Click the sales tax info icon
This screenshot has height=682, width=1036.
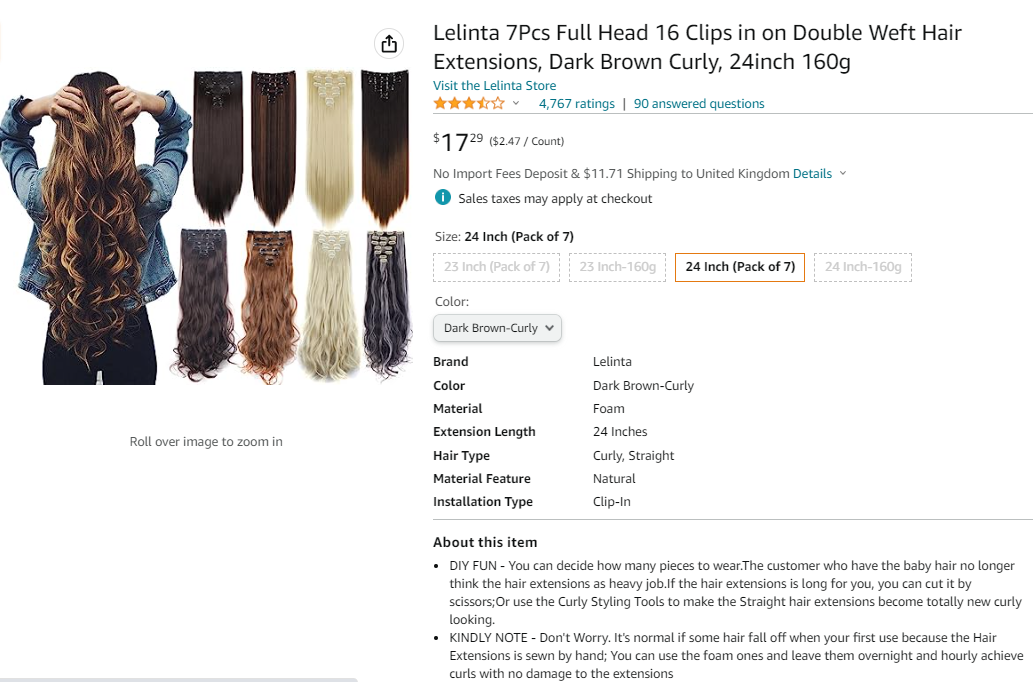[443, 198]
